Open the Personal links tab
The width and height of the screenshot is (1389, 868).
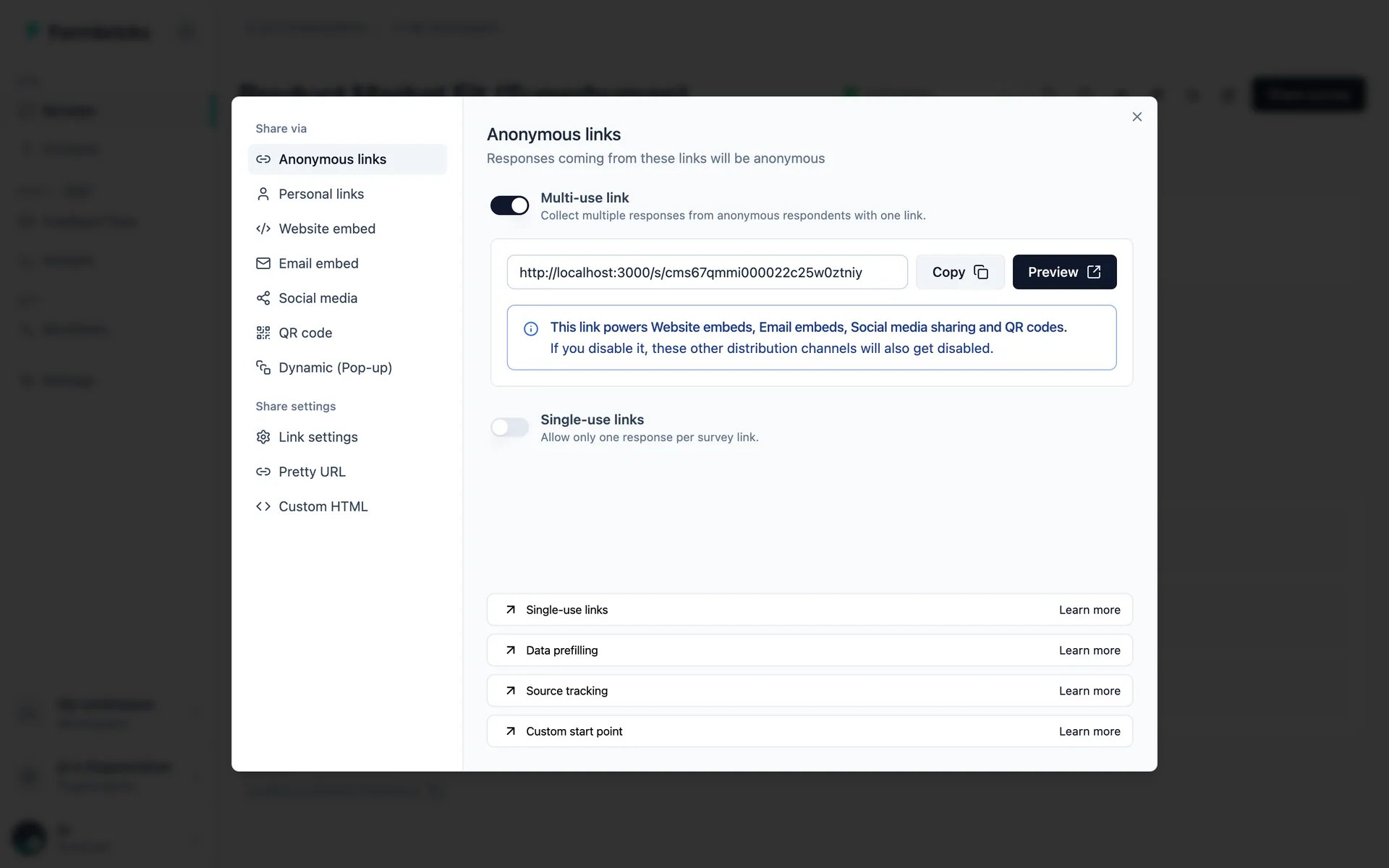coord(347,194)
